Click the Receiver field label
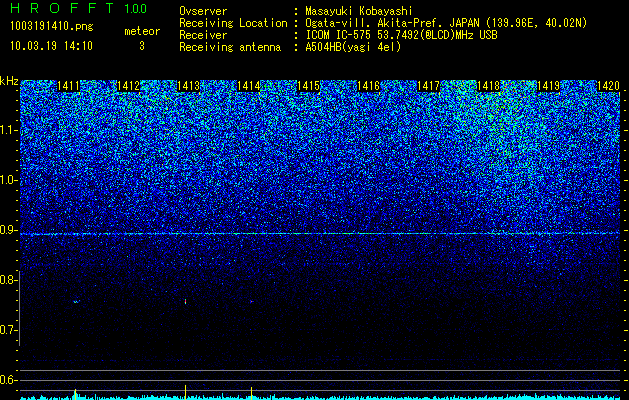 pyautogui.click(x=203, y=35)
